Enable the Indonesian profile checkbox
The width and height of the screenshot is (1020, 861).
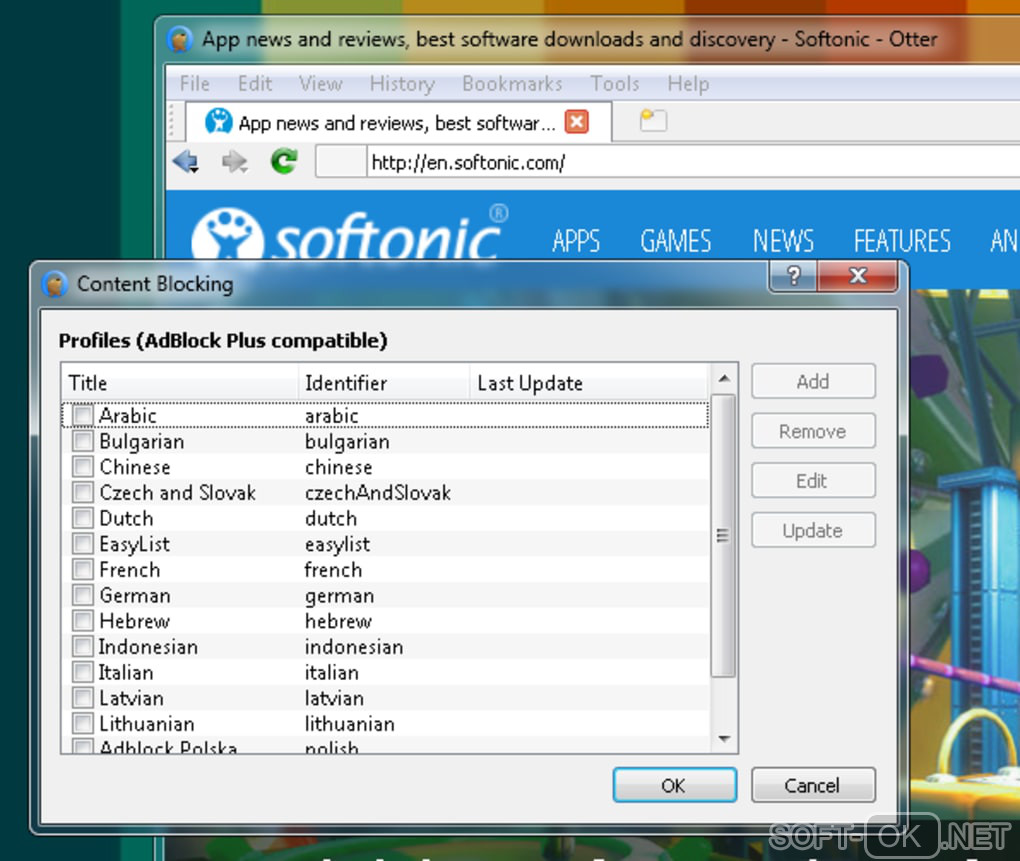coord(83,646)
